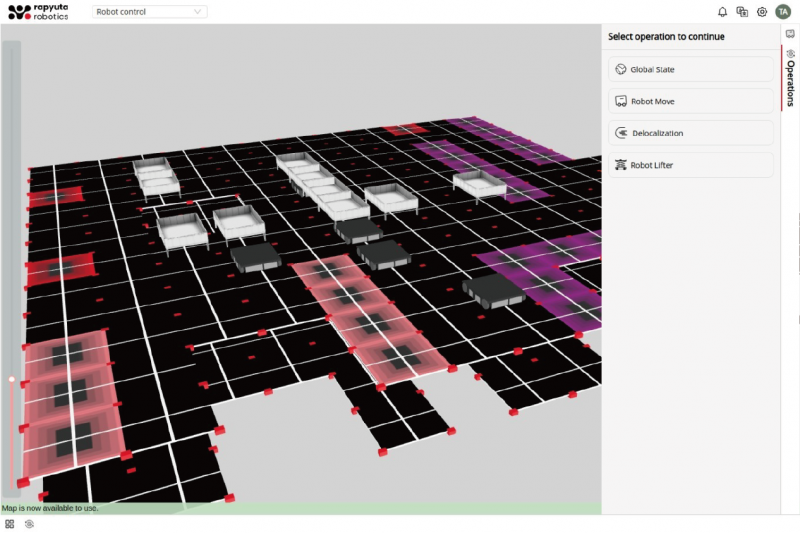Image resolution: width=800 pixels, height=533 pixels.
Task: Click the Rapyuta Robotics logo
Action: 39,12
